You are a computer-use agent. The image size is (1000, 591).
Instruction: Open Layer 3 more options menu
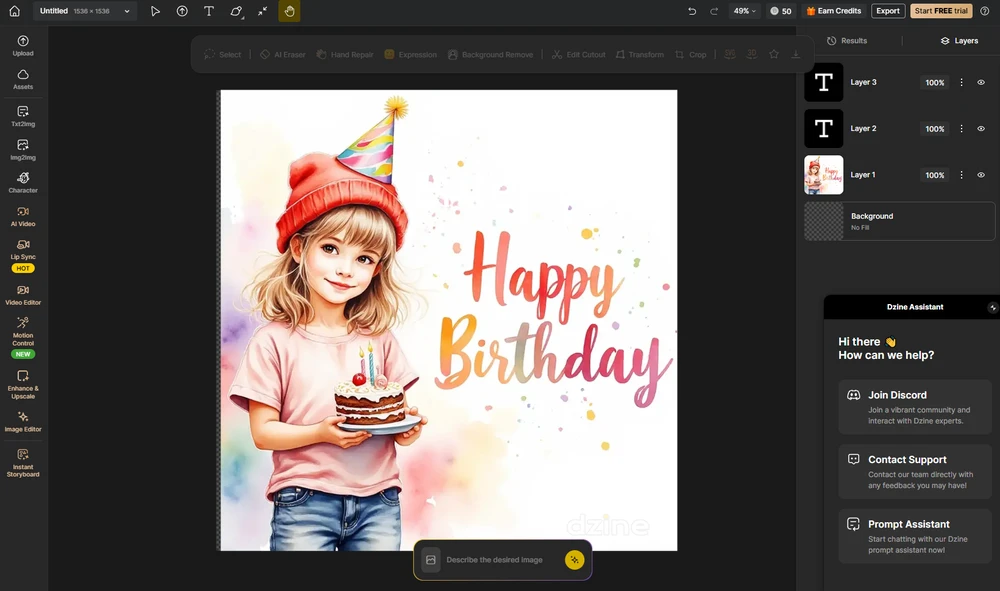[x=962, y=83]
